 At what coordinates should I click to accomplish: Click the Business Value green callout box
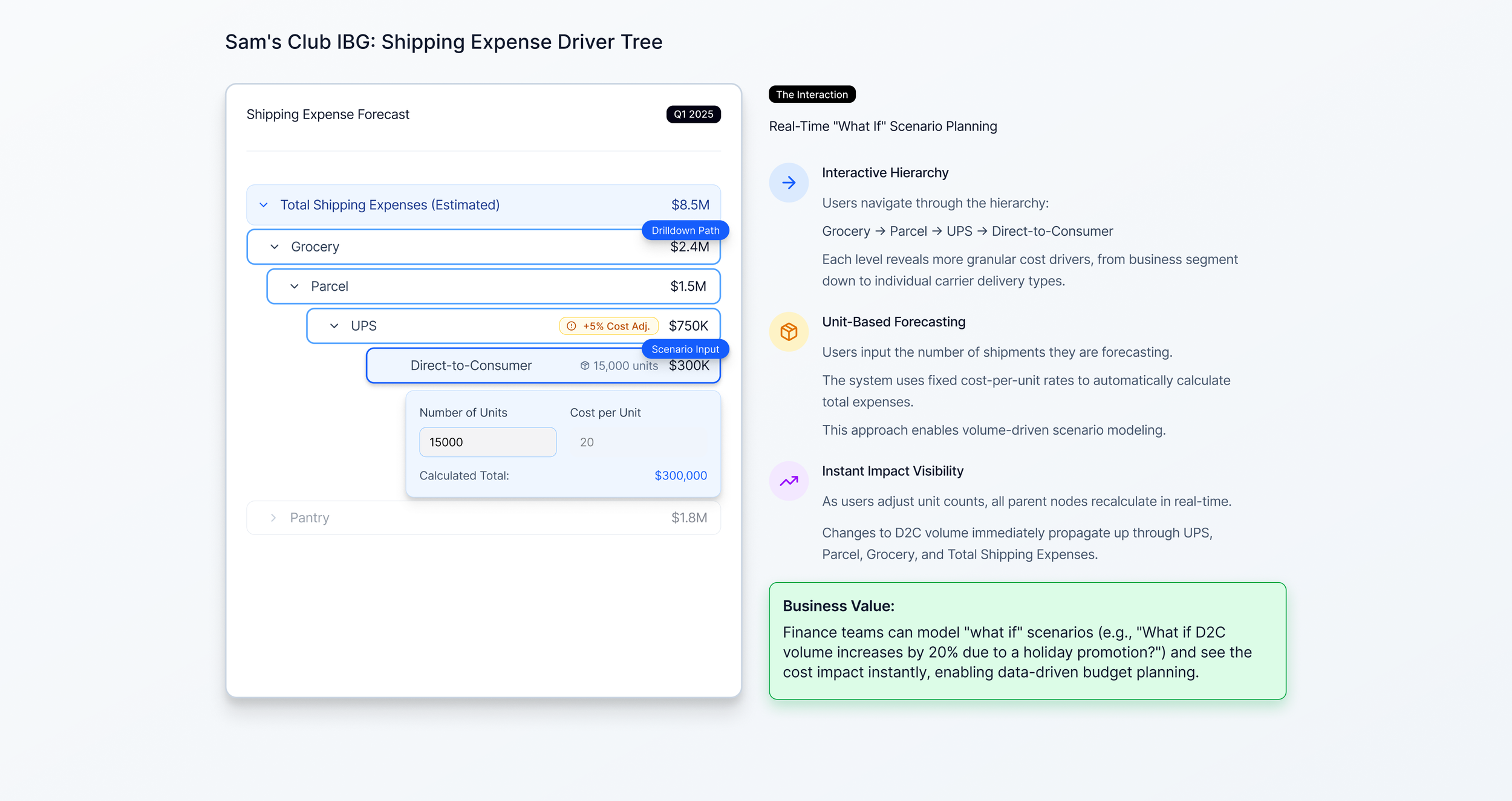click(1027, 641)
